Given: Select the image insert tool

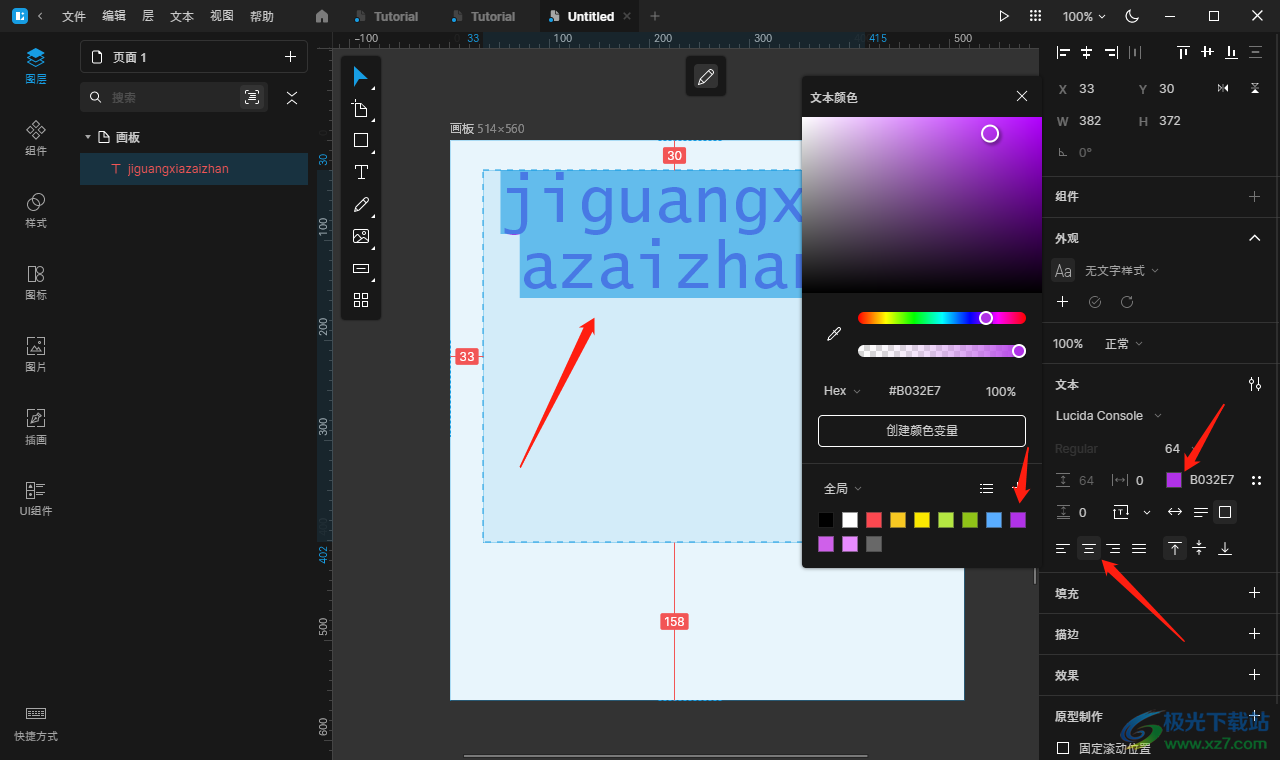Looking at the screenshot, I should tap(361, 237).
